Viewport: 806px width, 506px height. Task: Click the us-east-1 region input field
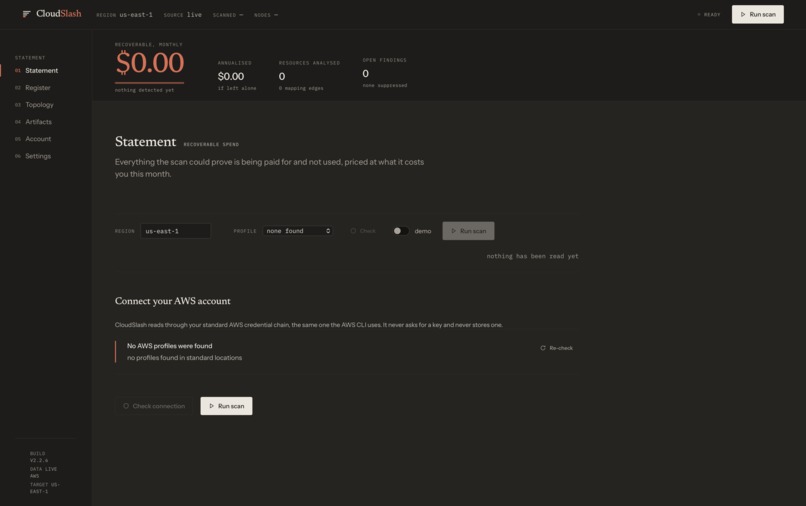(175, 231)
